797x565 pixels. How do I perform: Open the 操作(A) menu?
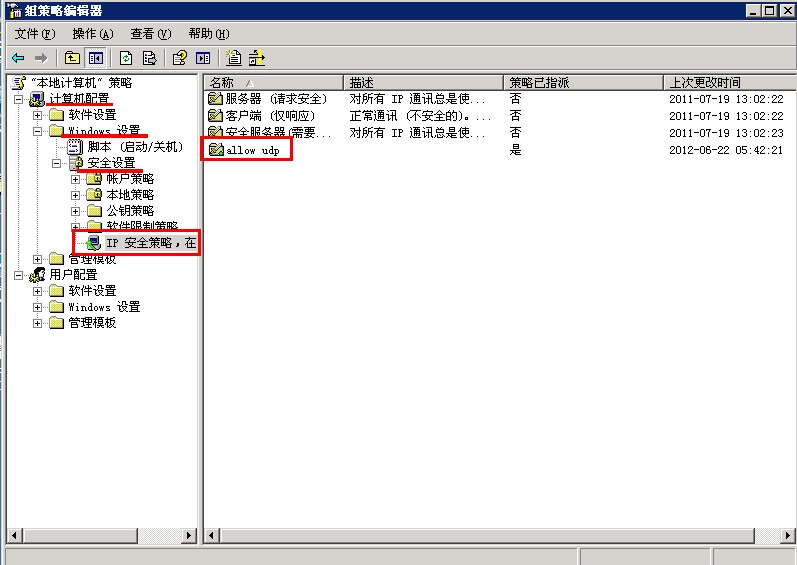tap(92, 34)
